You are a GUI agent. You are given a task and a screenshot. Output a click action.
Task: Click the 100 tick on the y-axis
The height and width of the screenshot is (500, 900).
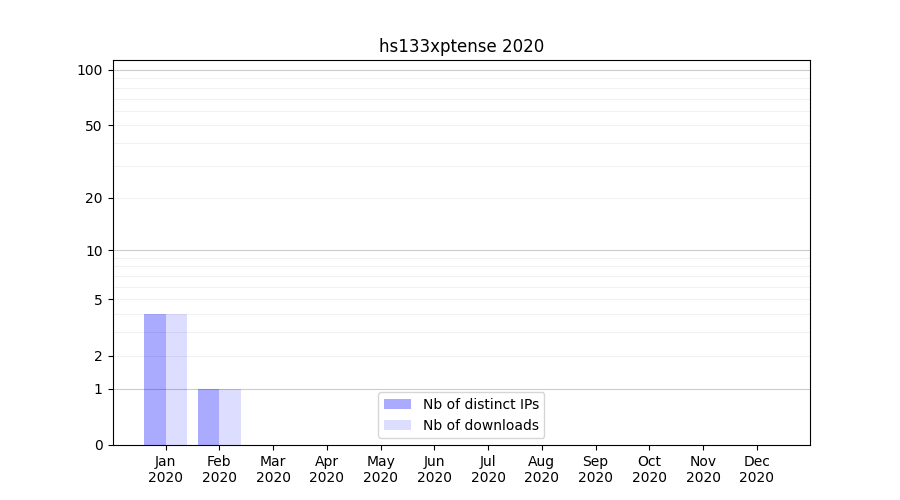90,70
